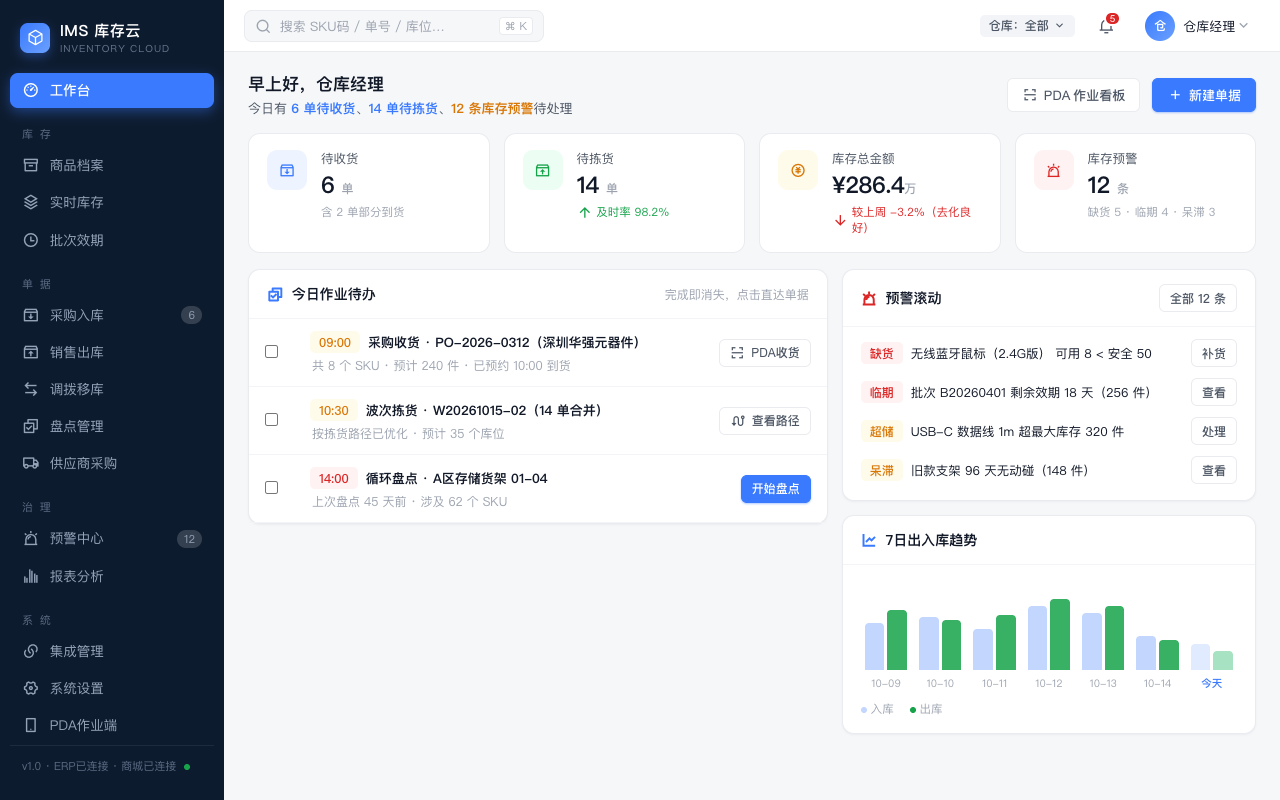Image resolution: width=1280 pixels, height=800 pixels.
Task: Navigate to 报表分析
Action: (112, 576)
